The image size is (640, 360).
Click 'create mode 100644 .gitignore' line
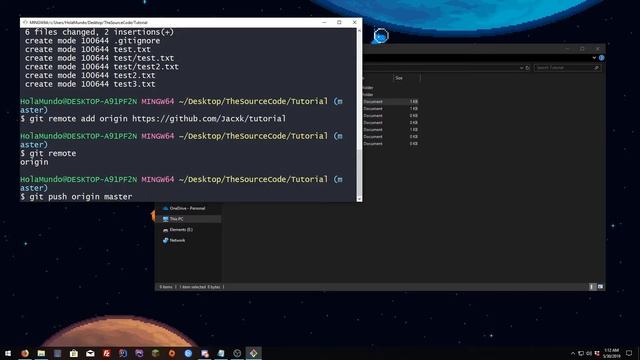[93, 41]
